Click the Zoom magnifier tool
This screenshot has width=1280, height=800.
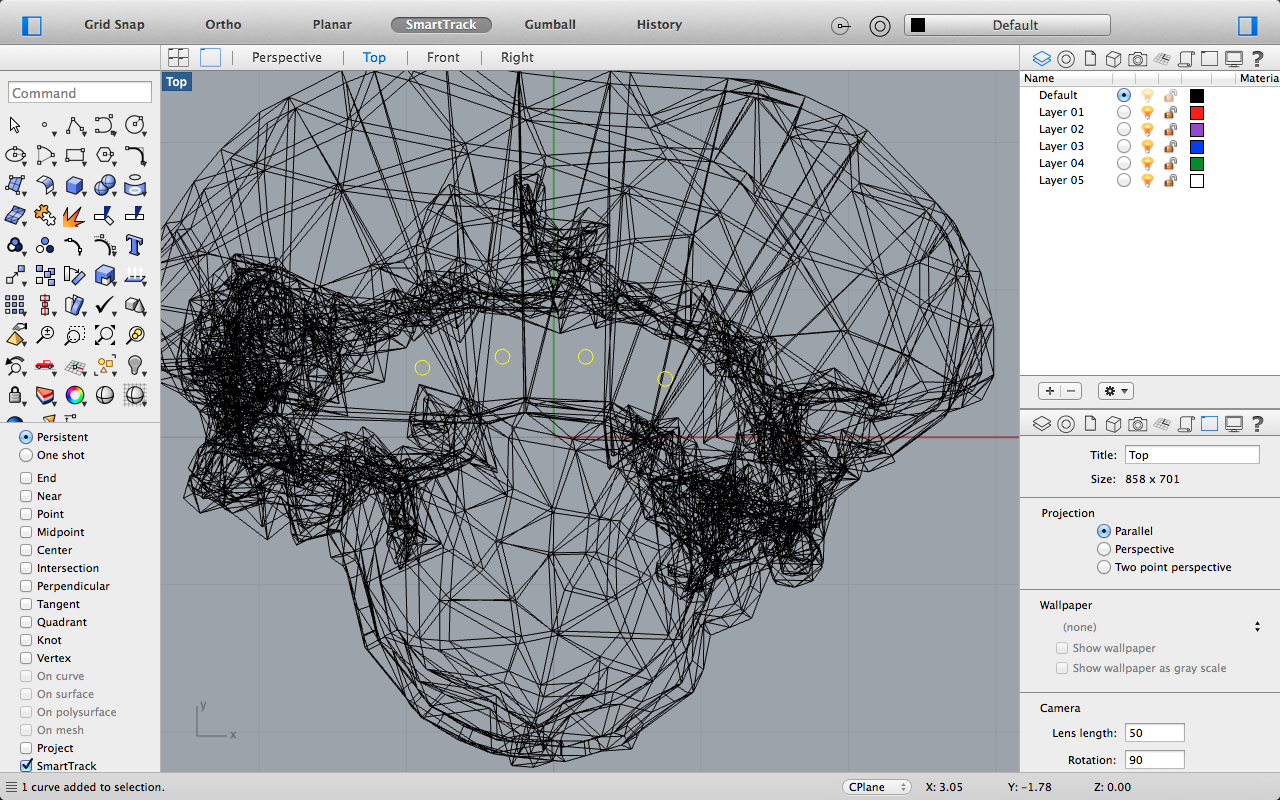point(45,335)
